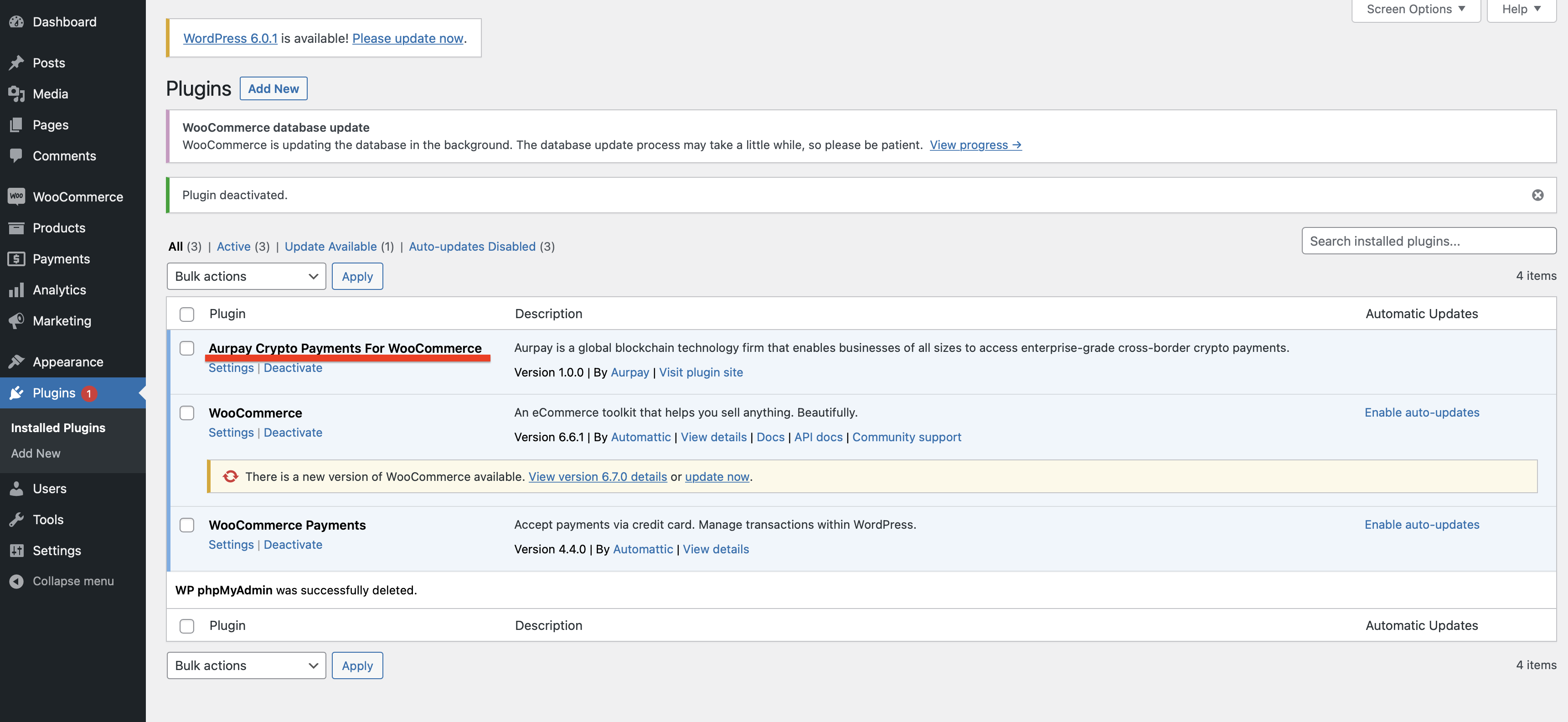Screen dimensions: 1568x722
Task: Enable auto-updates for WooCommerce Payments
Action: point(1422,524)
